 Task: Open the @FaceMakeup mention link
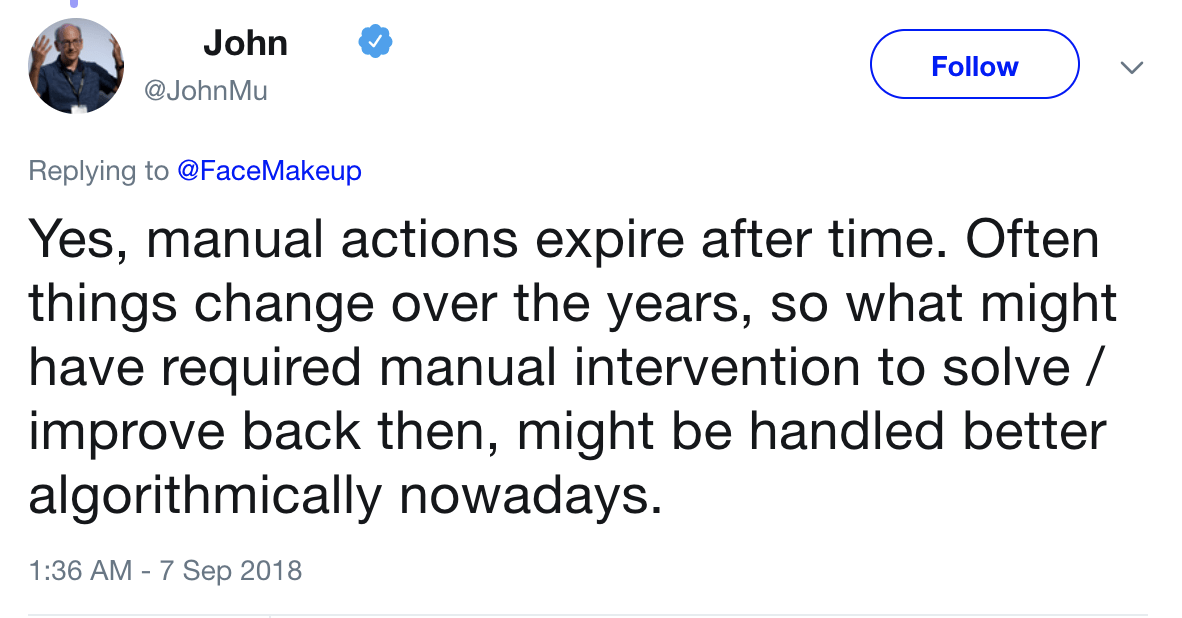tap(269, 170)
